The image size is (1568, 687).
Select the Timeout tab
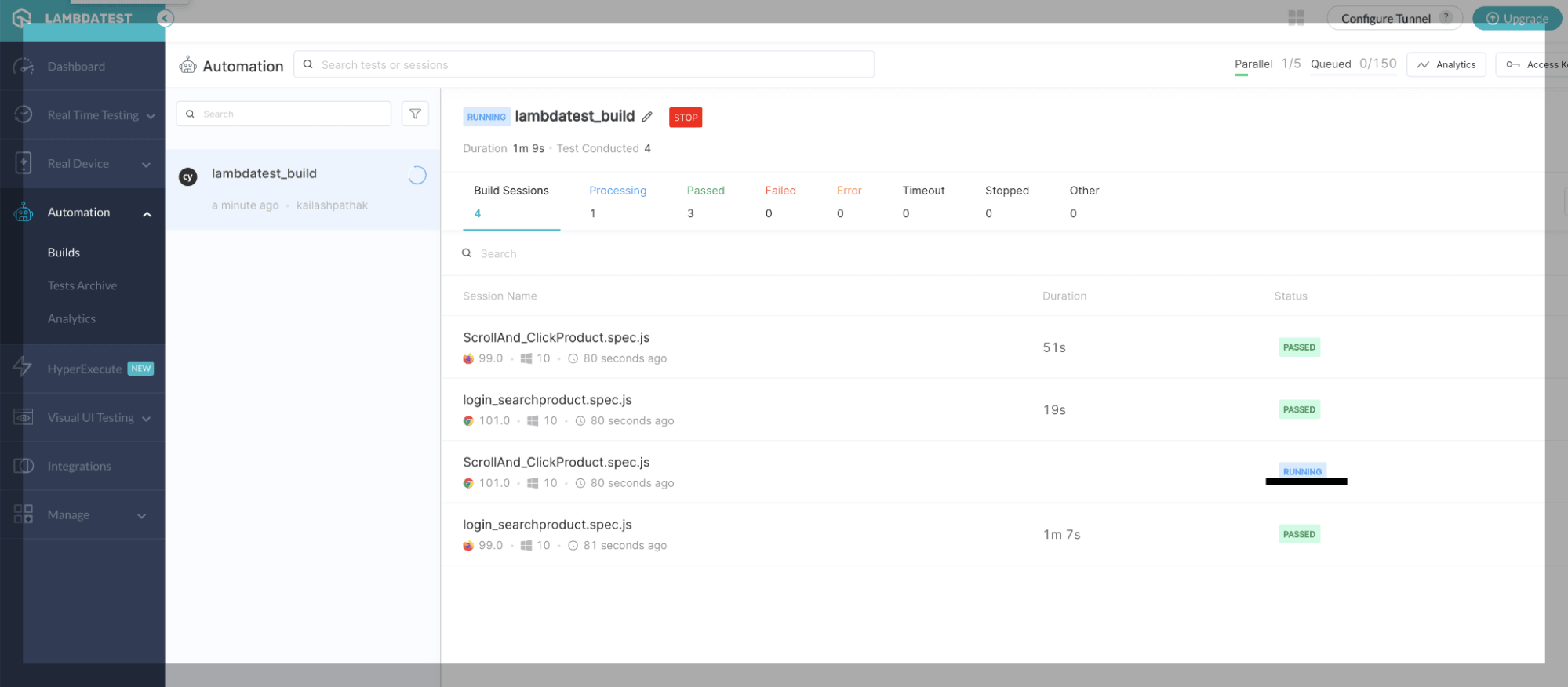coord(923,202)
